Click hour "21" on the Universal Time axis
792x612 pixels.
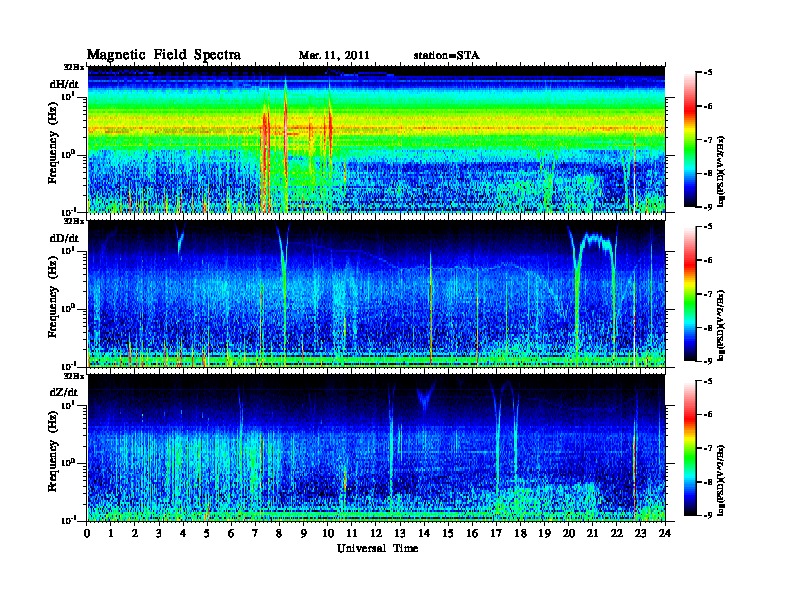coord(592,533)
